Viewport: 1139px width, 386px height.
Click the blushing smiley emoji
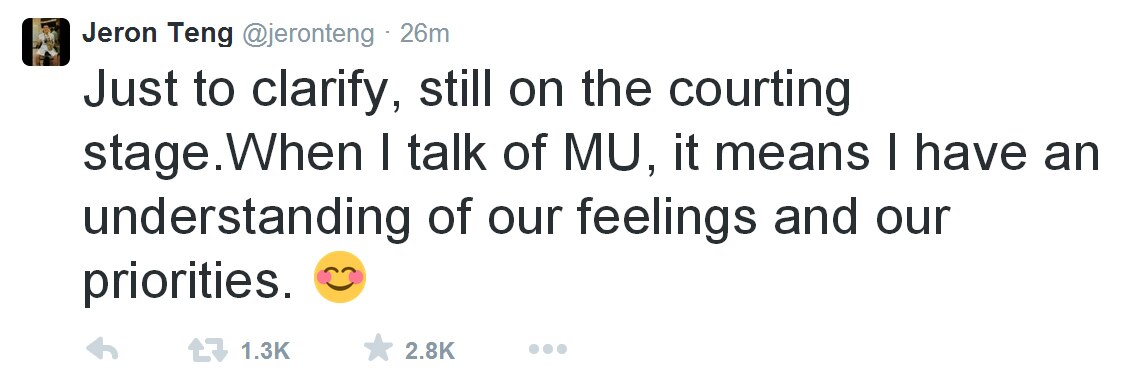(x=339, y=277)
